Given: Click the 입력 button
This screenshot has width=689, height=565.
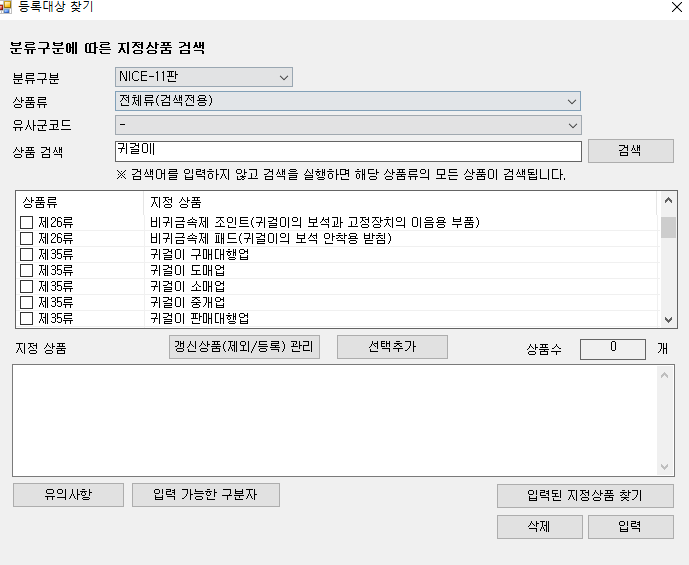Looking at the screenshot, I should coord(631,527).
